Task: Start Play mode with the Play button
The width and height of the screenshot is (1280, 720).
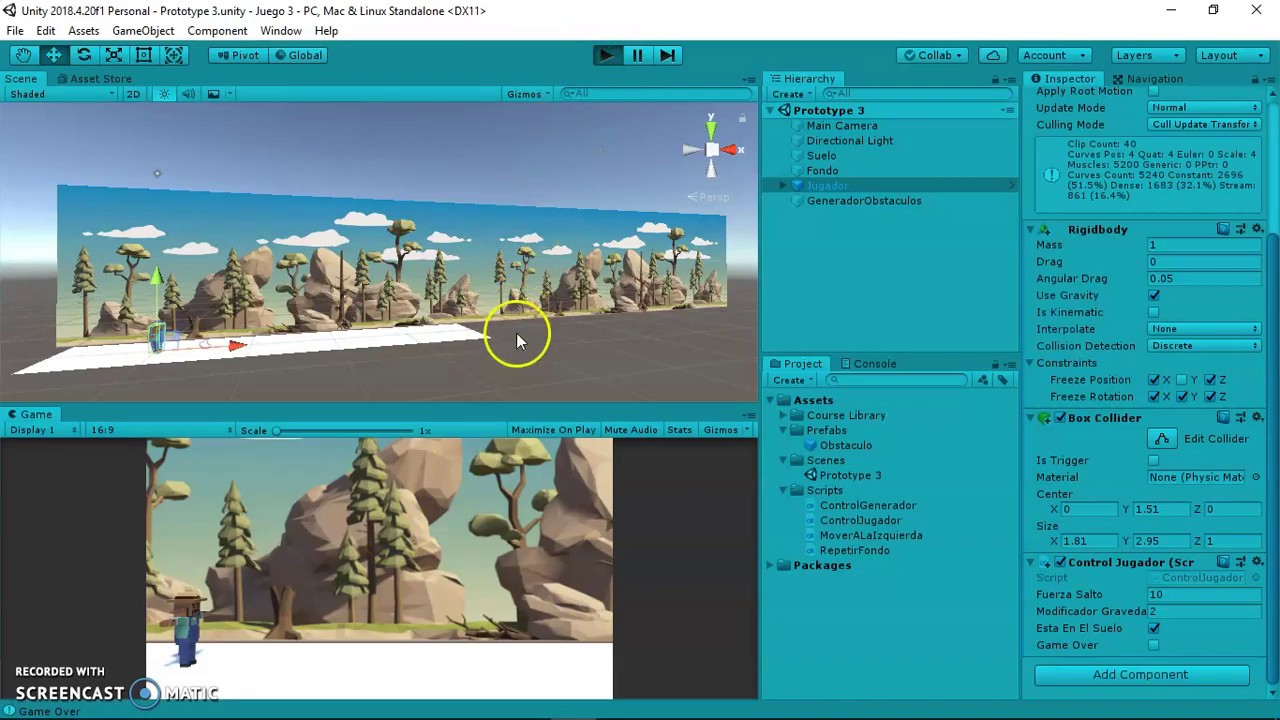Action: pyautogui.click(x=606, y=55)
